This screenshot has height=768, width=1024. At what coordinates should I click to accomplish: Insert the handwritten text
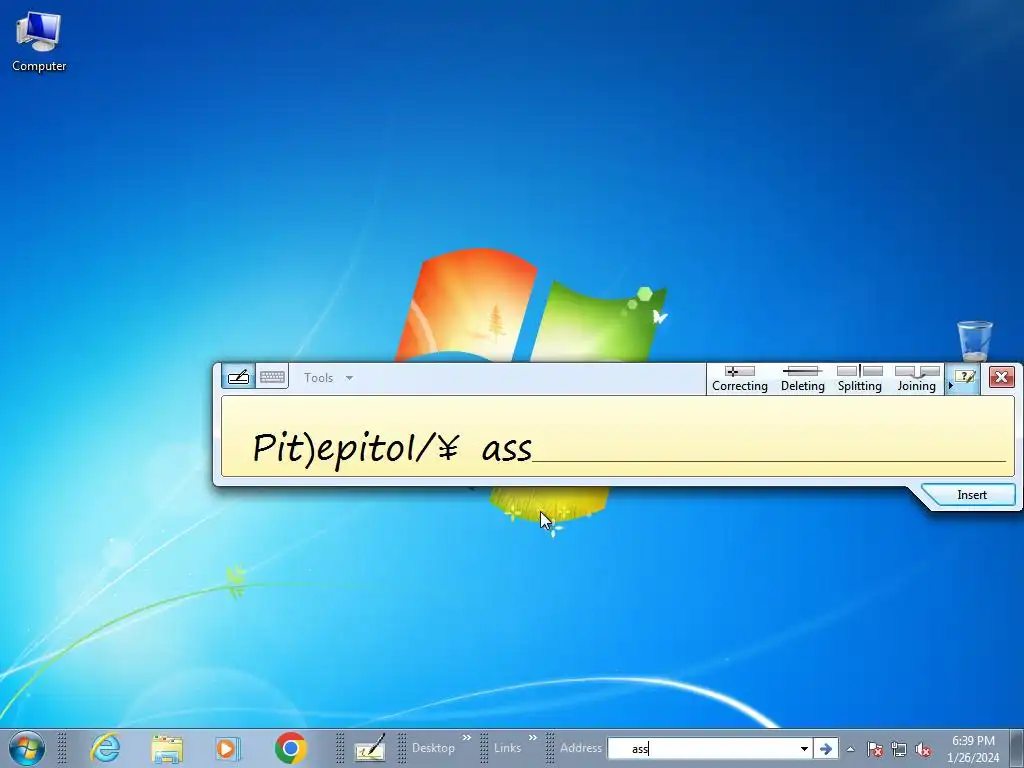click(971, 494)
